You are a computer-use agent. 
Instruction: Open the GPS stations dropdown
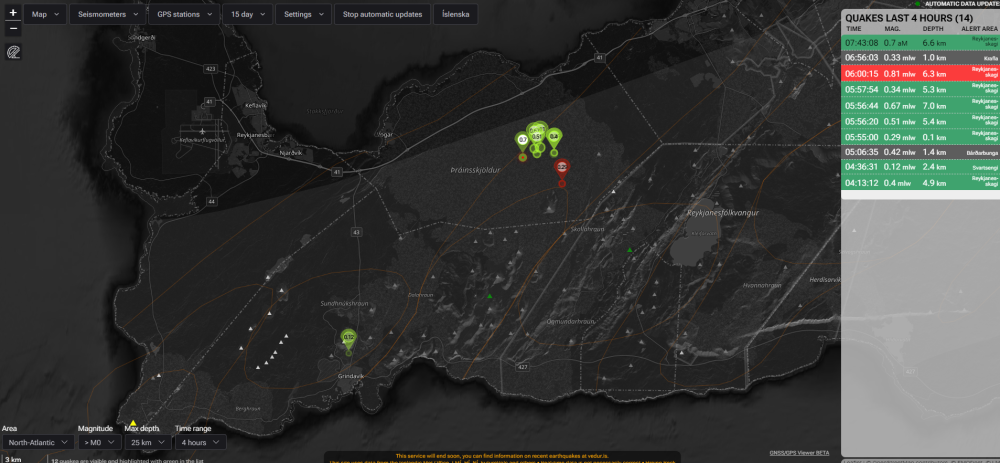click(x=183, y=15)
